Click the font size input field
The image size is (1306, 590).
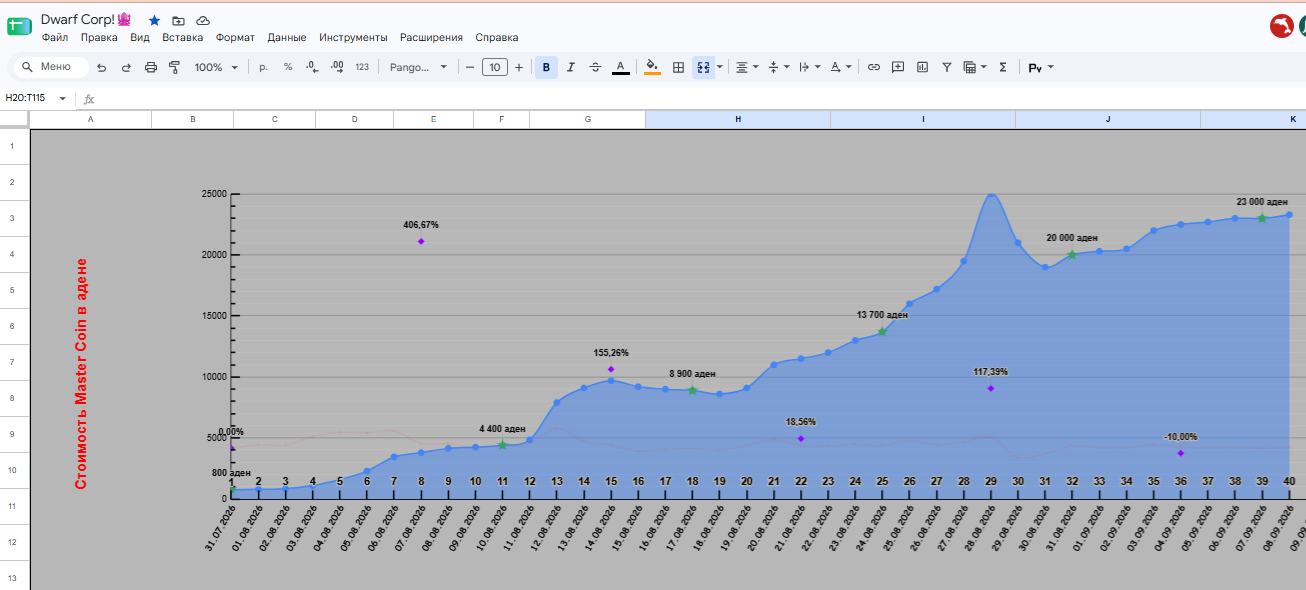(x=494, y=67)
